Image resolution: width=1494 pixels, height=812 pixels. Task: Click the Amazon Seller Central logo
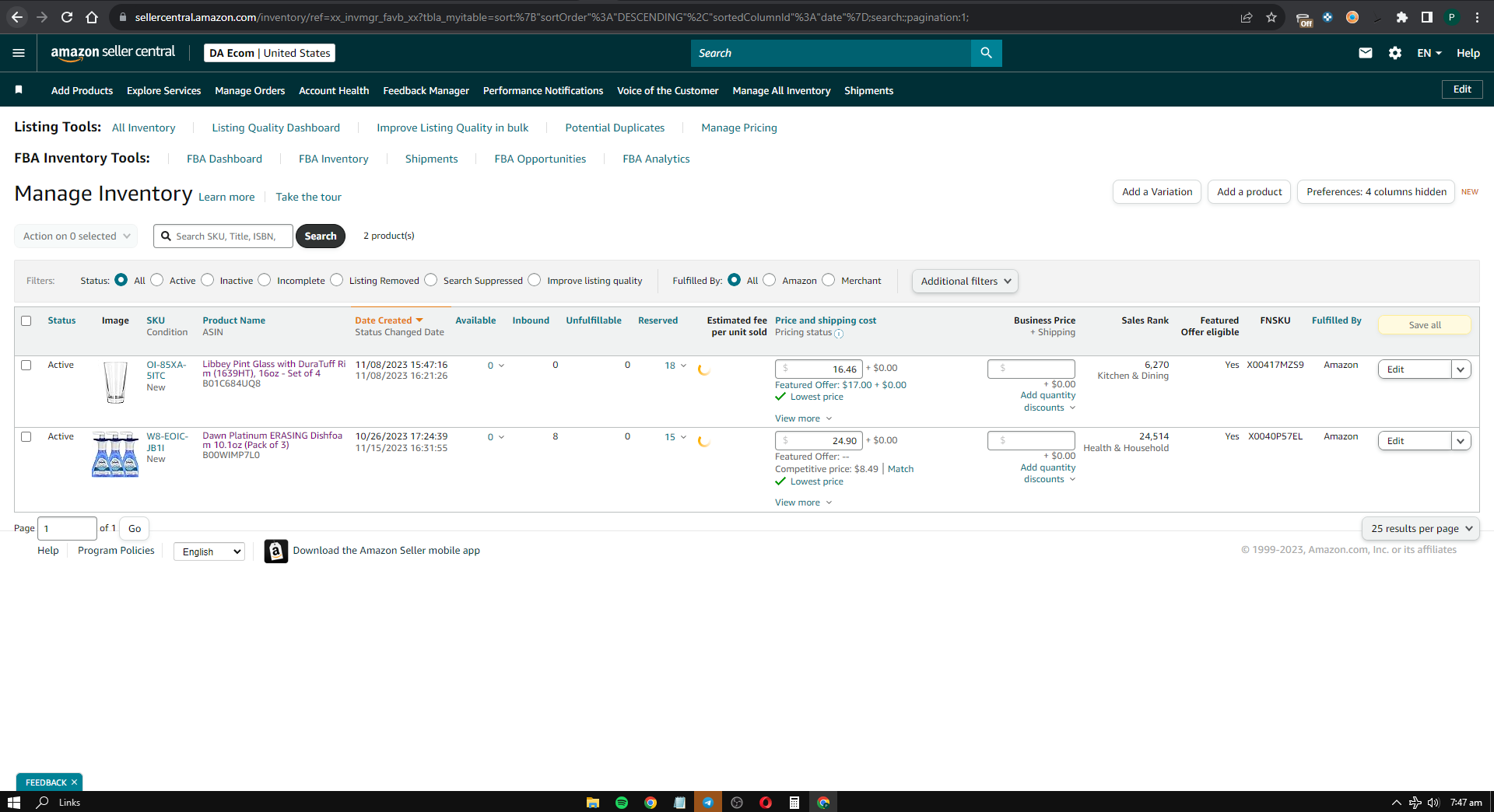pos(113,52)
